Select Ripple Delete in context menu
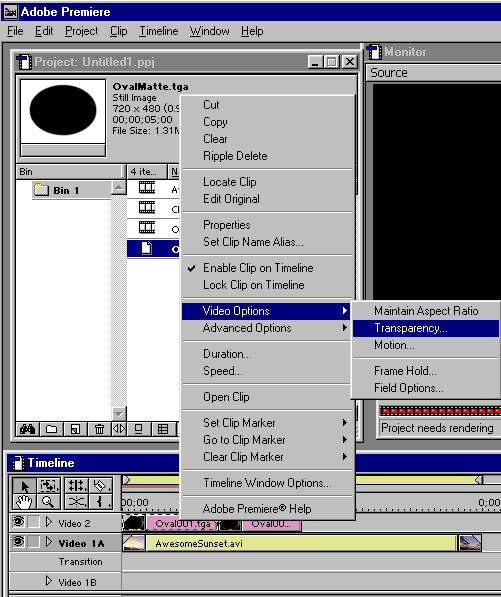Image resolution: width=501 pixels, height=597 pixels. (235, 156)
